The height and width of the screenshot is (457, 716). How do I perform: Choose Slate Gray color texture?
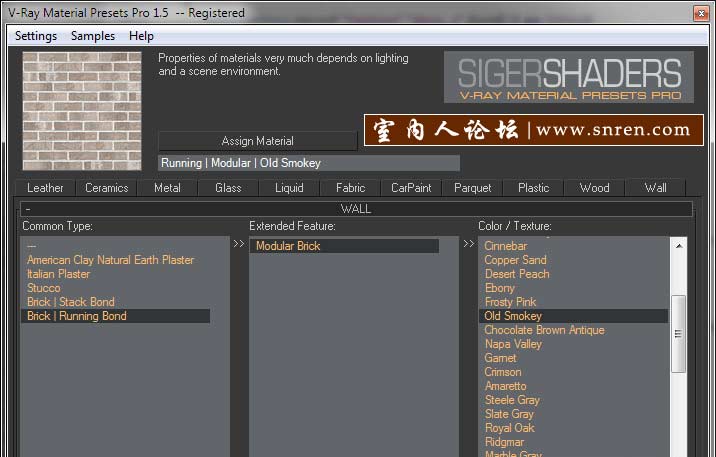[x=509, y=414]
